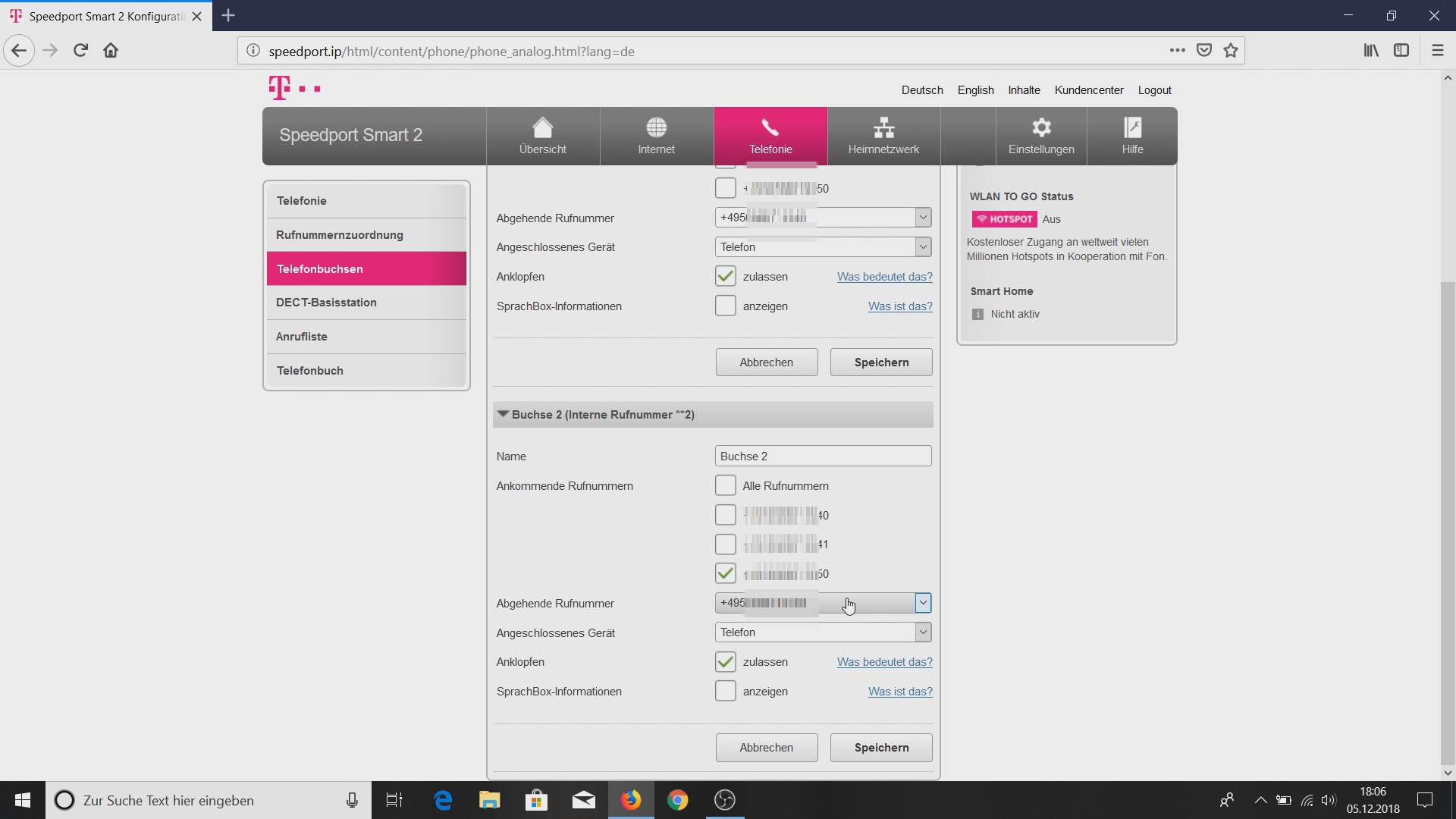Save page to Pocket

pyautogui.click(x=1203, y=51)
